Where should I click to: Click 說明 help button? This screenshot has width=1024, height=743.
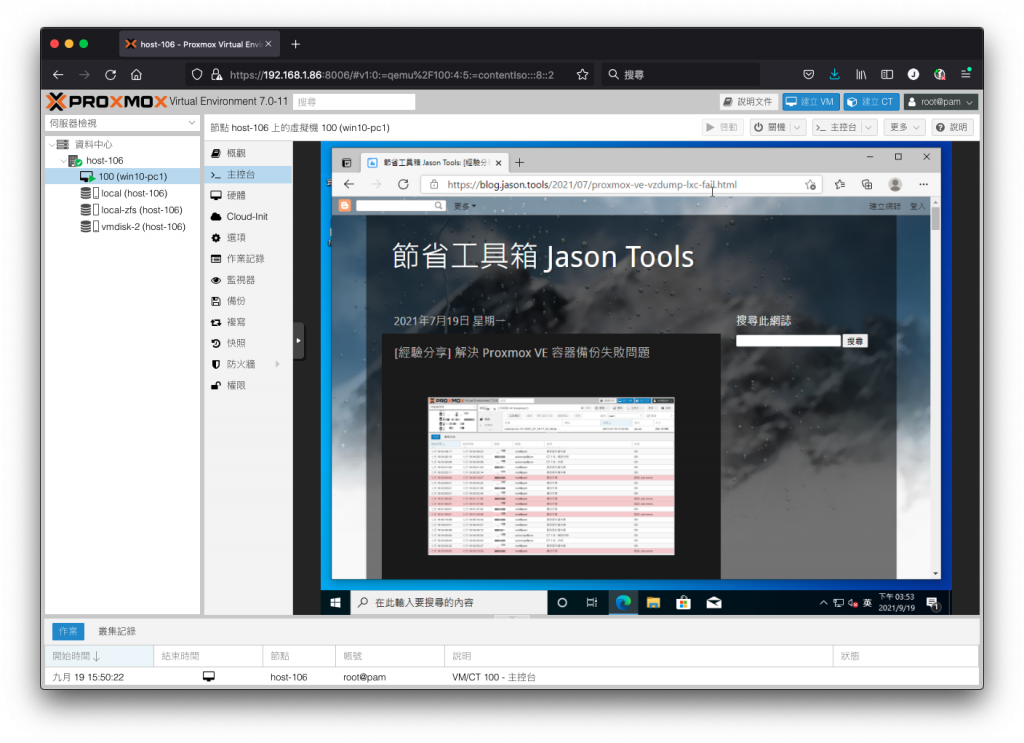[952, 127]
